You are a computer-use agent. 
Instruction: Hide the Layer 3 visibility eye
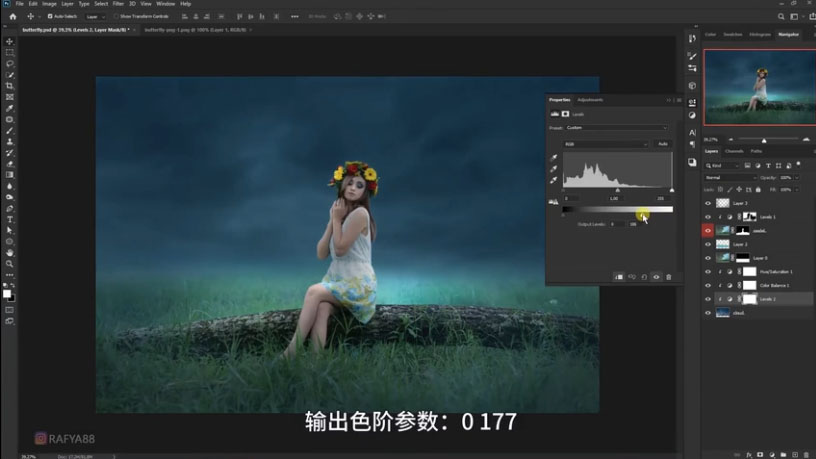(708, 203)
